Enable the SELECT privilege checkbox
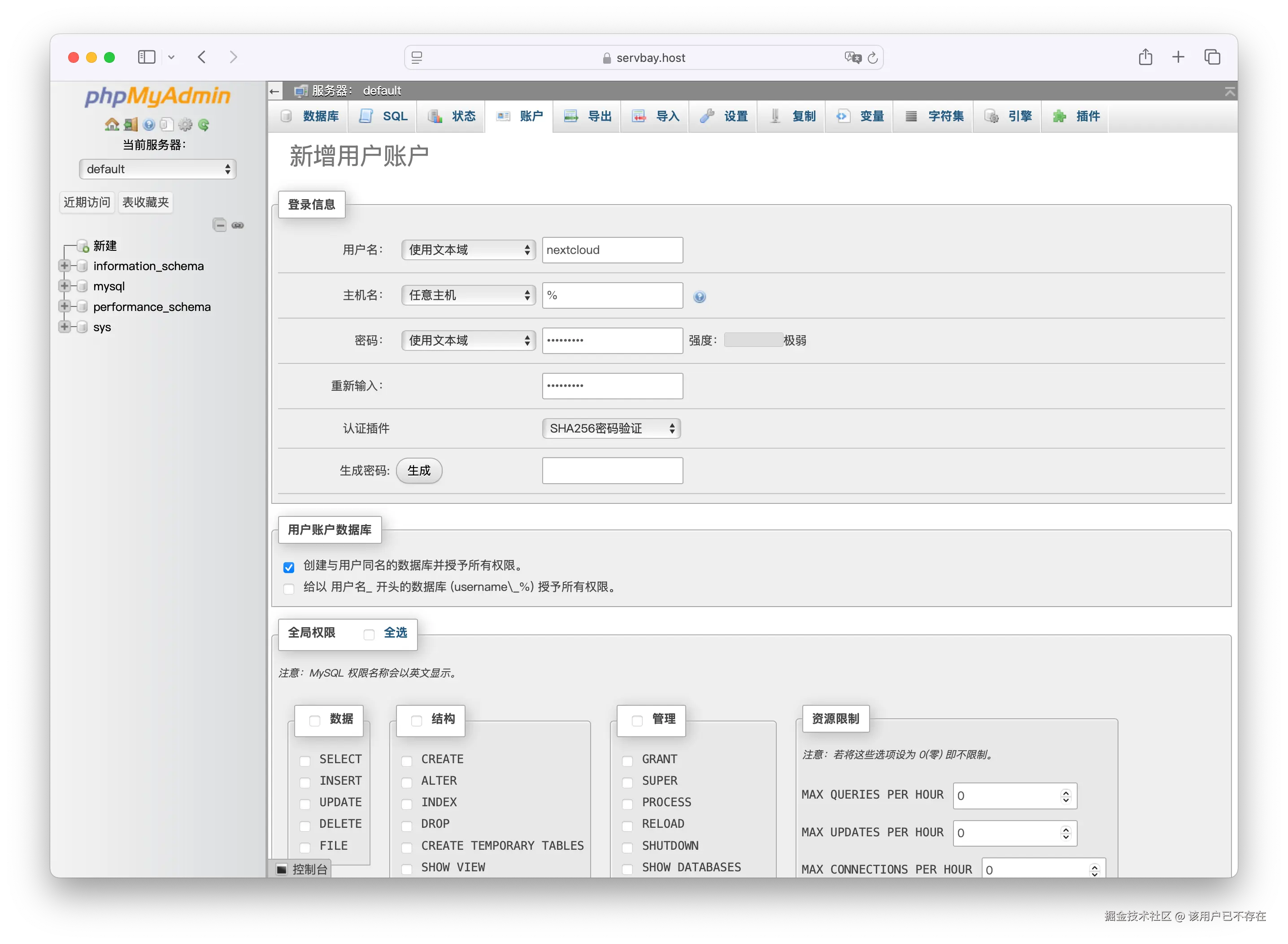 [305, 760]
